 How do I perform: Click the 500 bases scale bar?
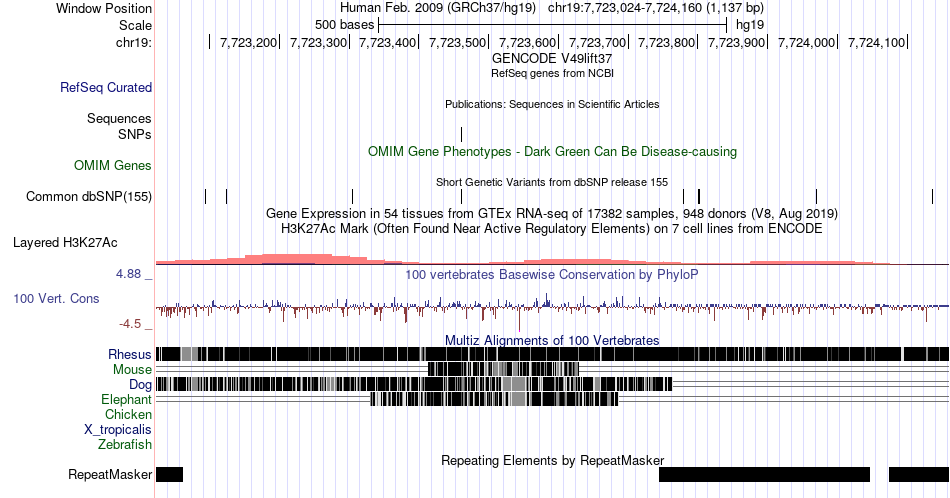pos(552,25)
